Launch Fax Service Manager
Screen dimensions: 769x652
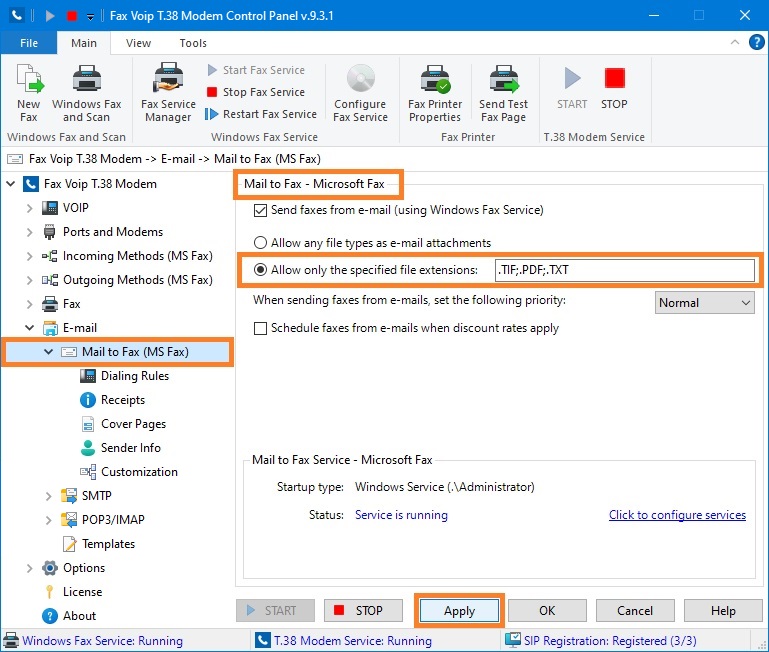click(x=168, y=93)
